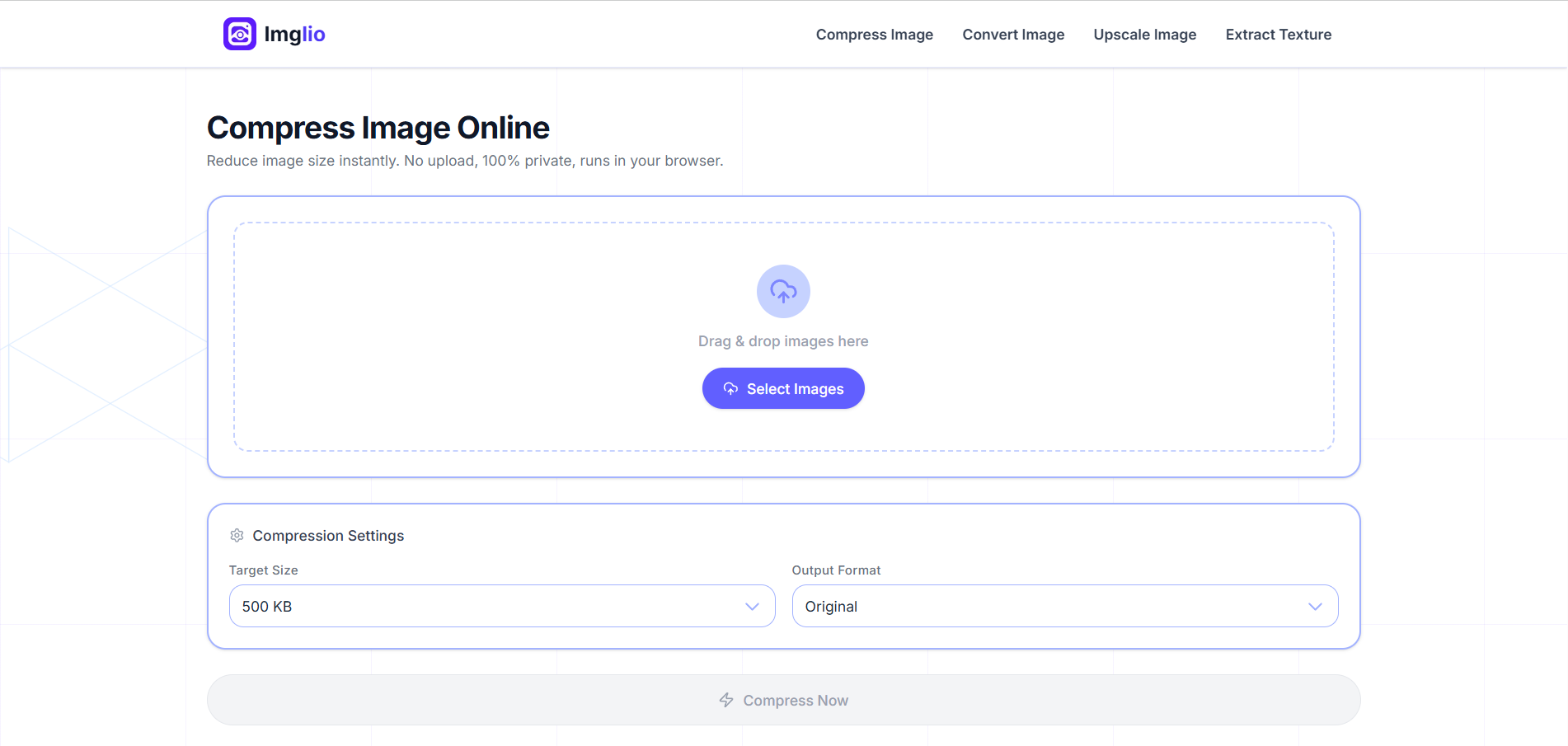Go to the Upscale Image page
This screenshot has height=746, width=1568.
point(1145,35)
